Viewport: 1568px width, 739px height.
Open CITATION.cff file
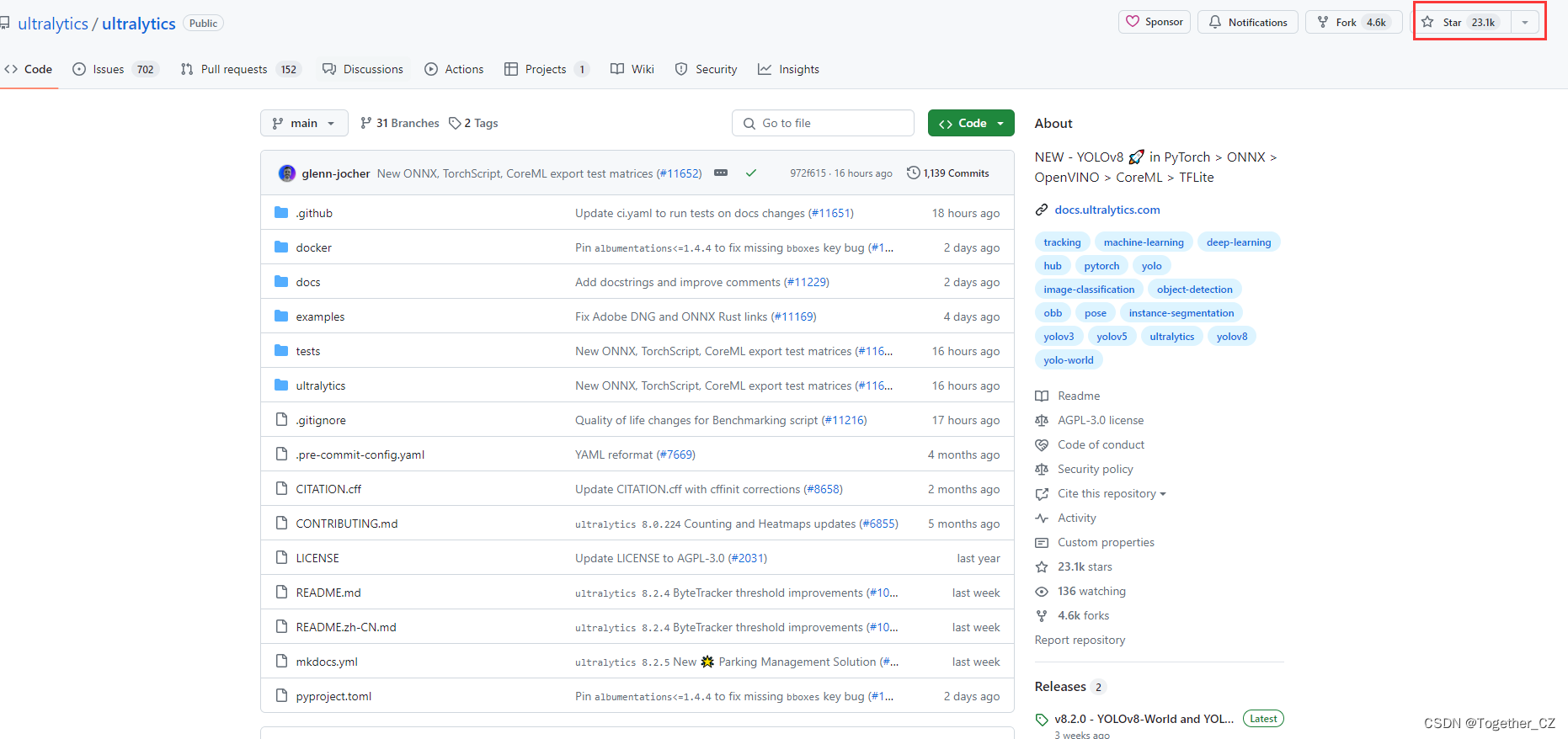[328, 489]
